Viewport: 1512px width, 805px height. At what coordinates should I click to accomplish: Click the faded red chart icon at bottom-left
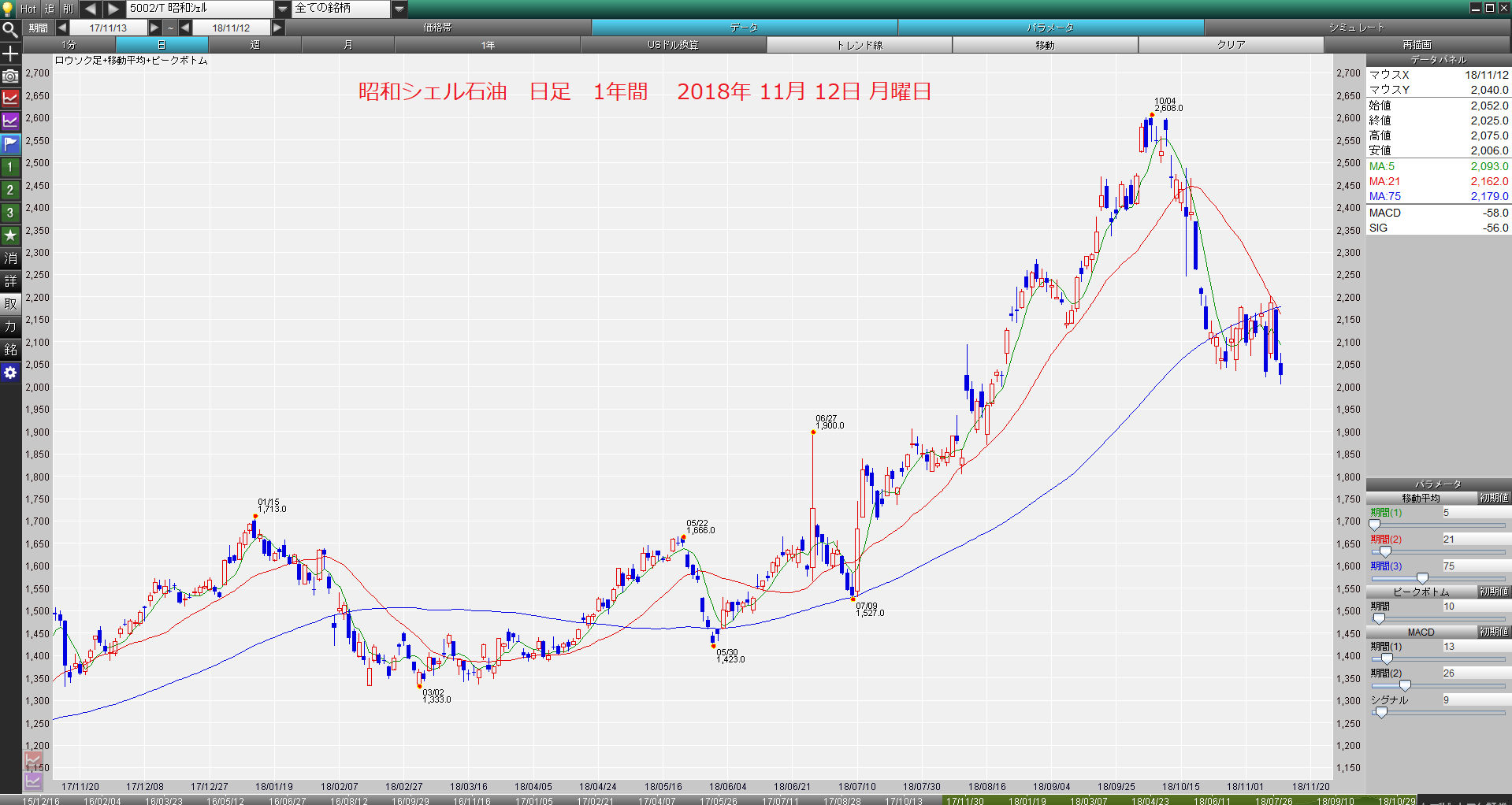[33, 759]
